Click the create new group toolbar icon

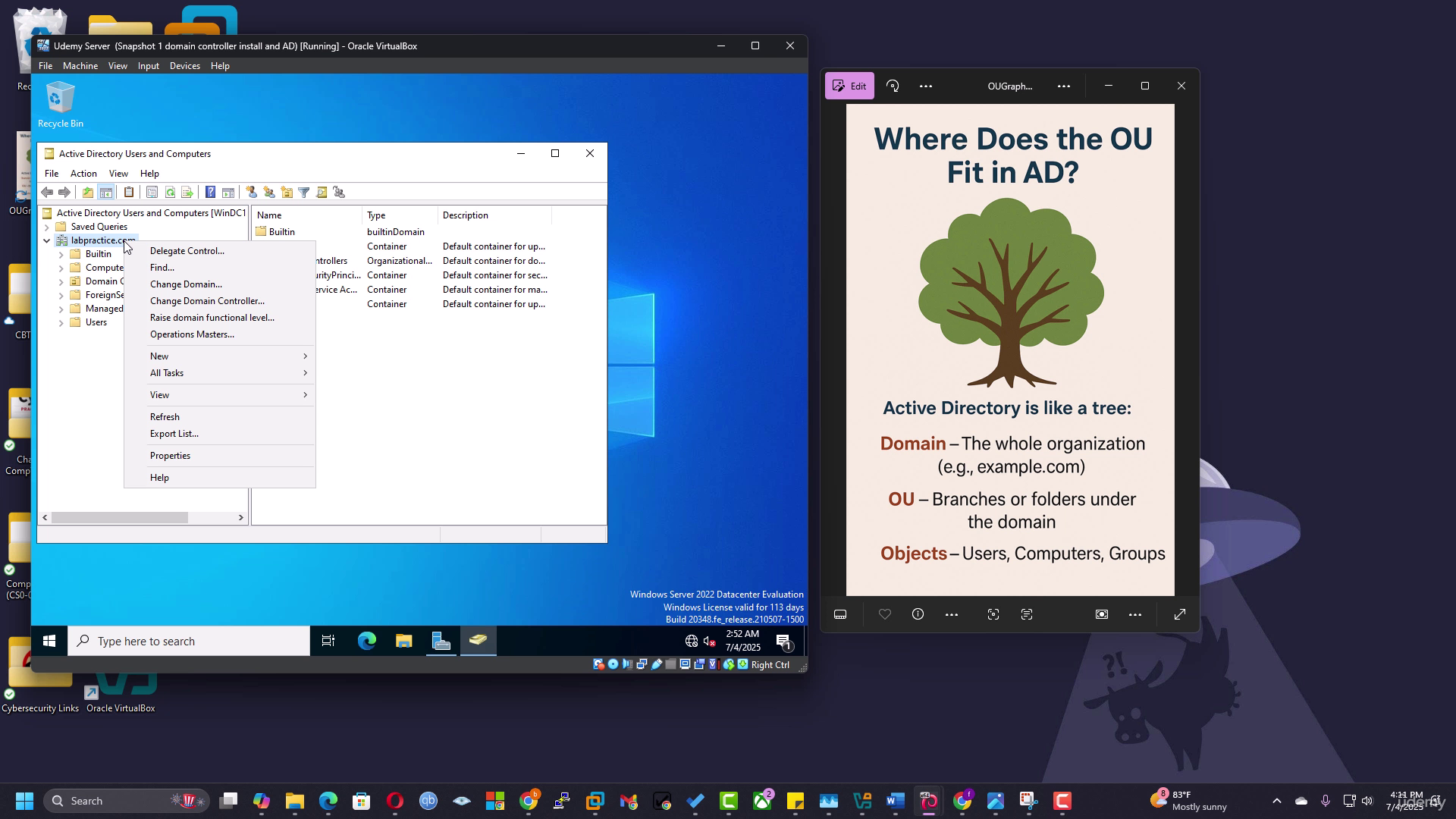(x=268, y=193)
